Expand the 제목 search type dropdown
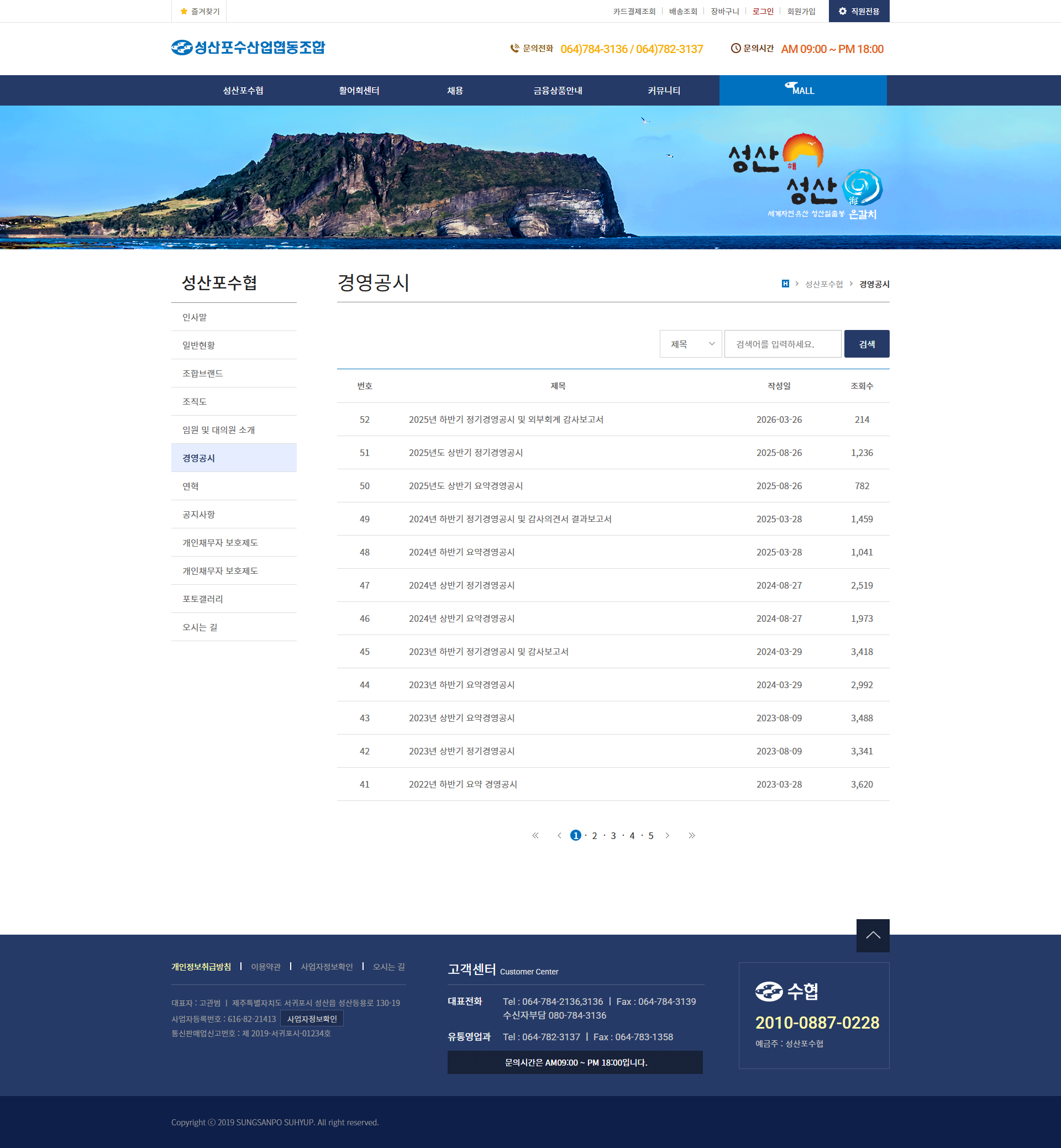Viewport: 1061px width, 1148px height. [690, 344]
